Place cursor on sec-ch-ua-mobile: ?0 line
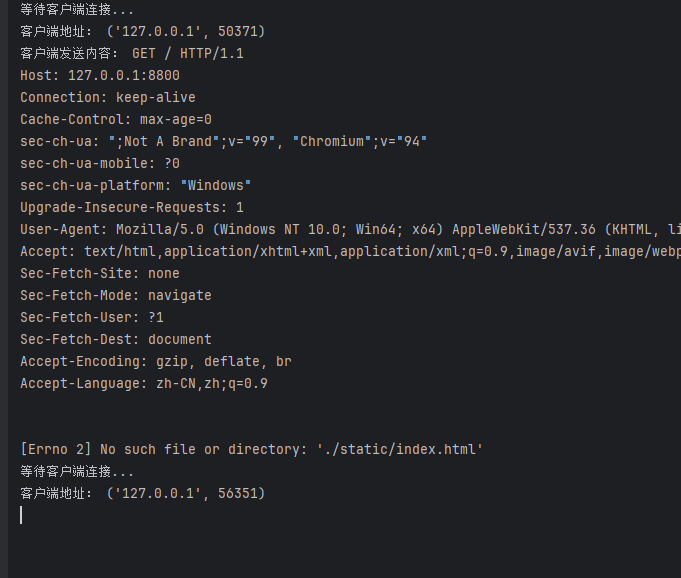This screenshot has width=681, height=578. pos(100,163)
